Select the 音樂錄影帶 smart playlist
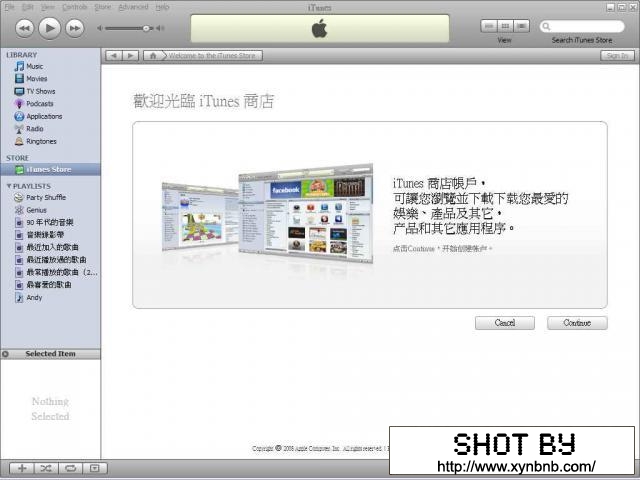 [45, 235]
